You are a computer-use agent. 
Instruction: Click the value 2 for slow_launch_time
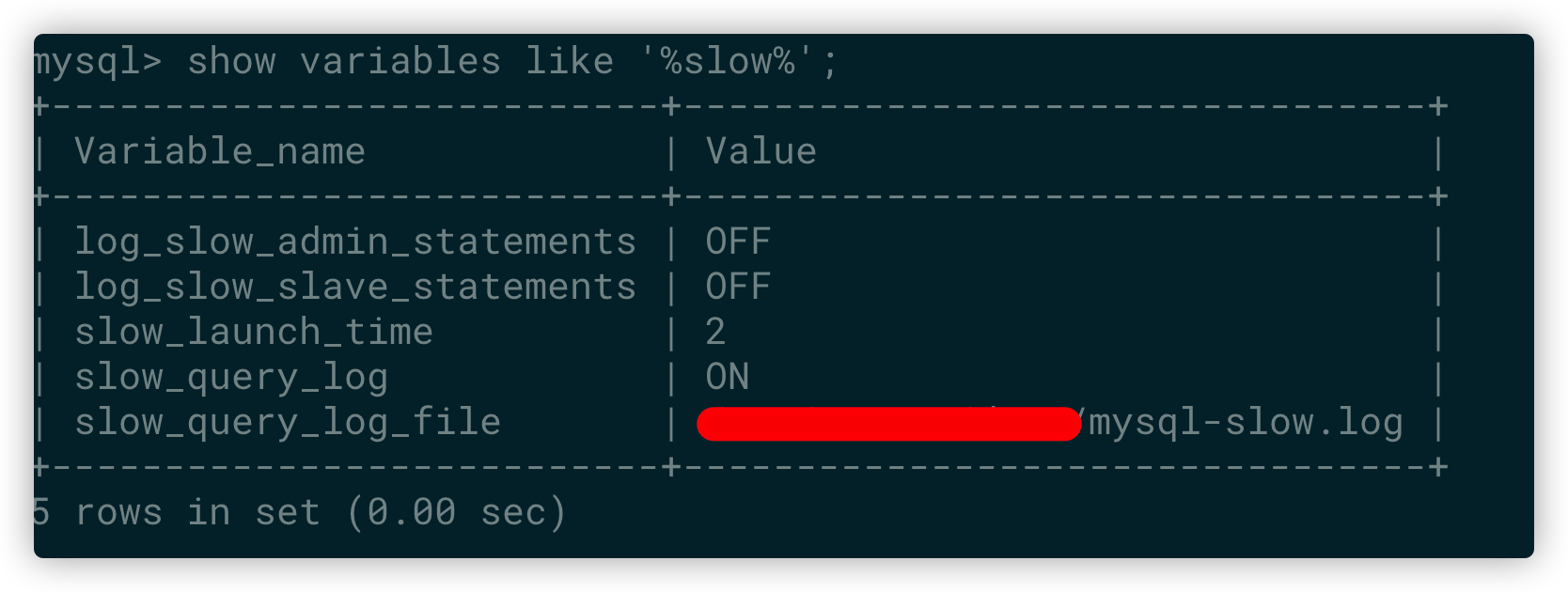(715, 332)
